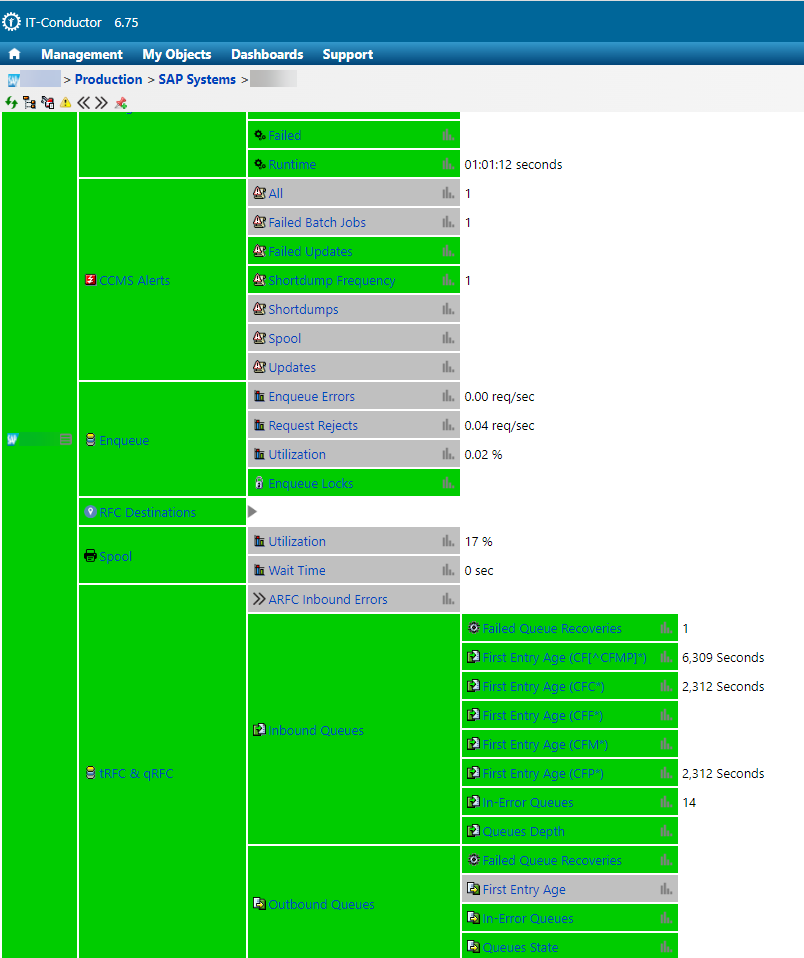
Task: Click the alert warning triangle toolbar icon
Action: tap(65, 103)
